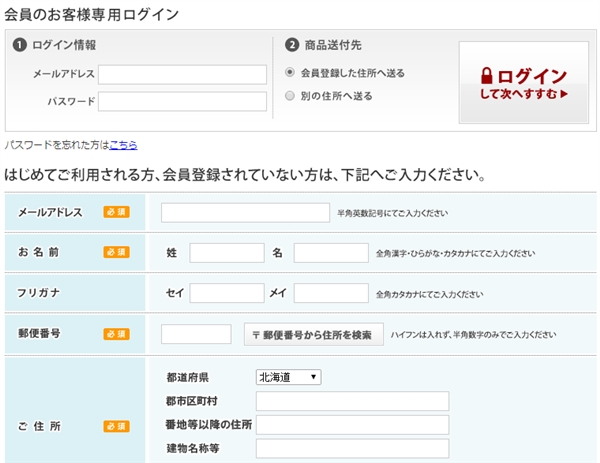
Task: Click hint text 全角カタカナにてご入力ください
Action: tap(429, 294)
